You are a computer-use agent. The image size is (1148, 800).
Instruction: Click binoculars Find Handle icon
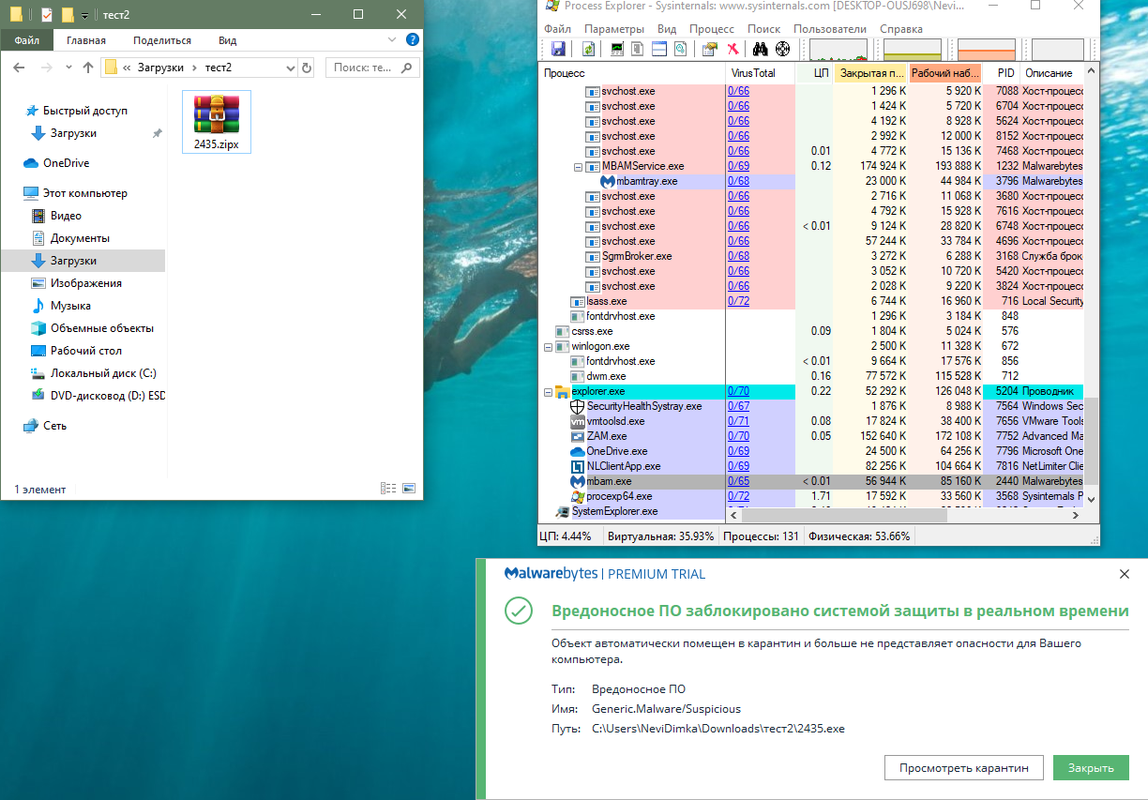click(x=760, y=49)
